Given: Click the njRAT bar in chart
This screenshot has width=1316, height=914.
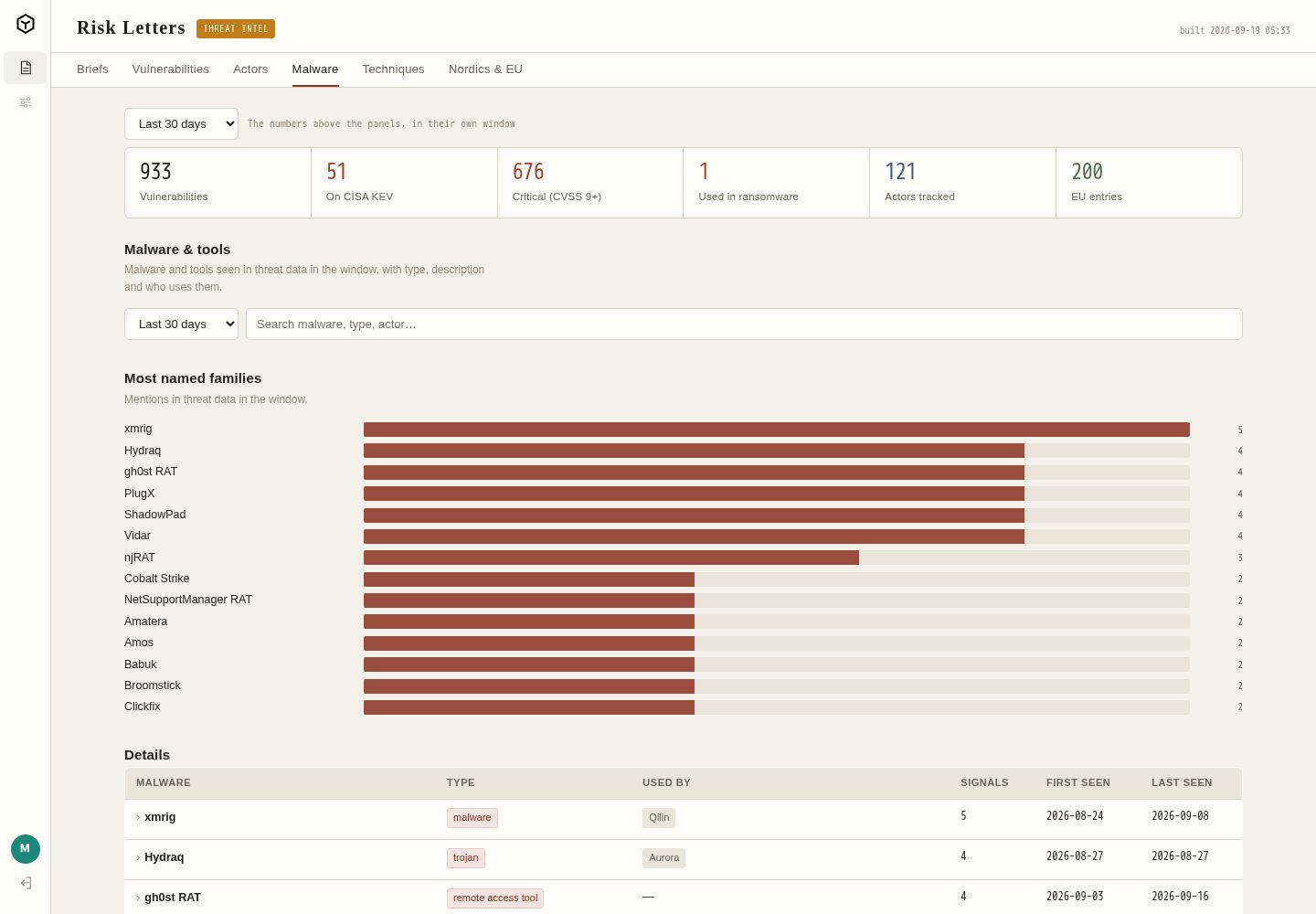Looking at the screenshot, I should (611, 558).
